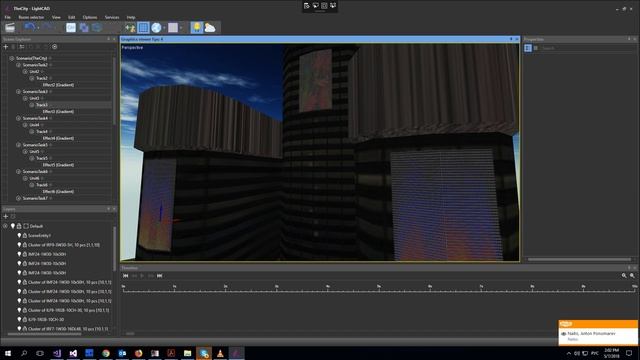Click the timeline ruler near the middle
This screenshot has height=360, width=640.
click(379, 289)
